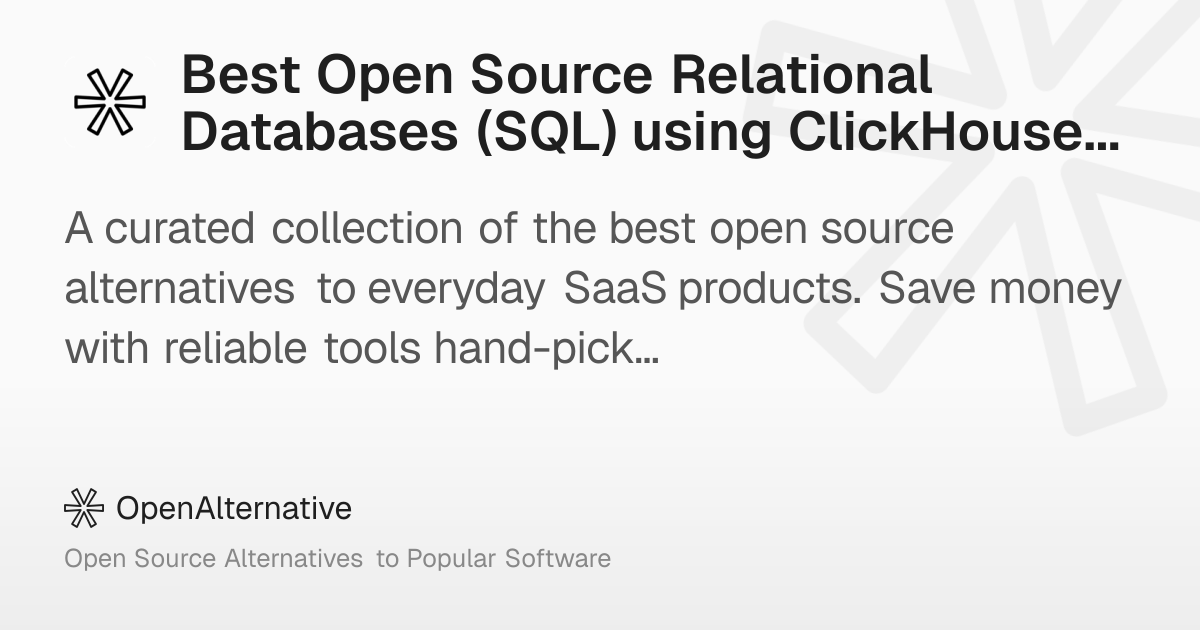Click the word 'alternatives' in the description

(x=180, y=289)
